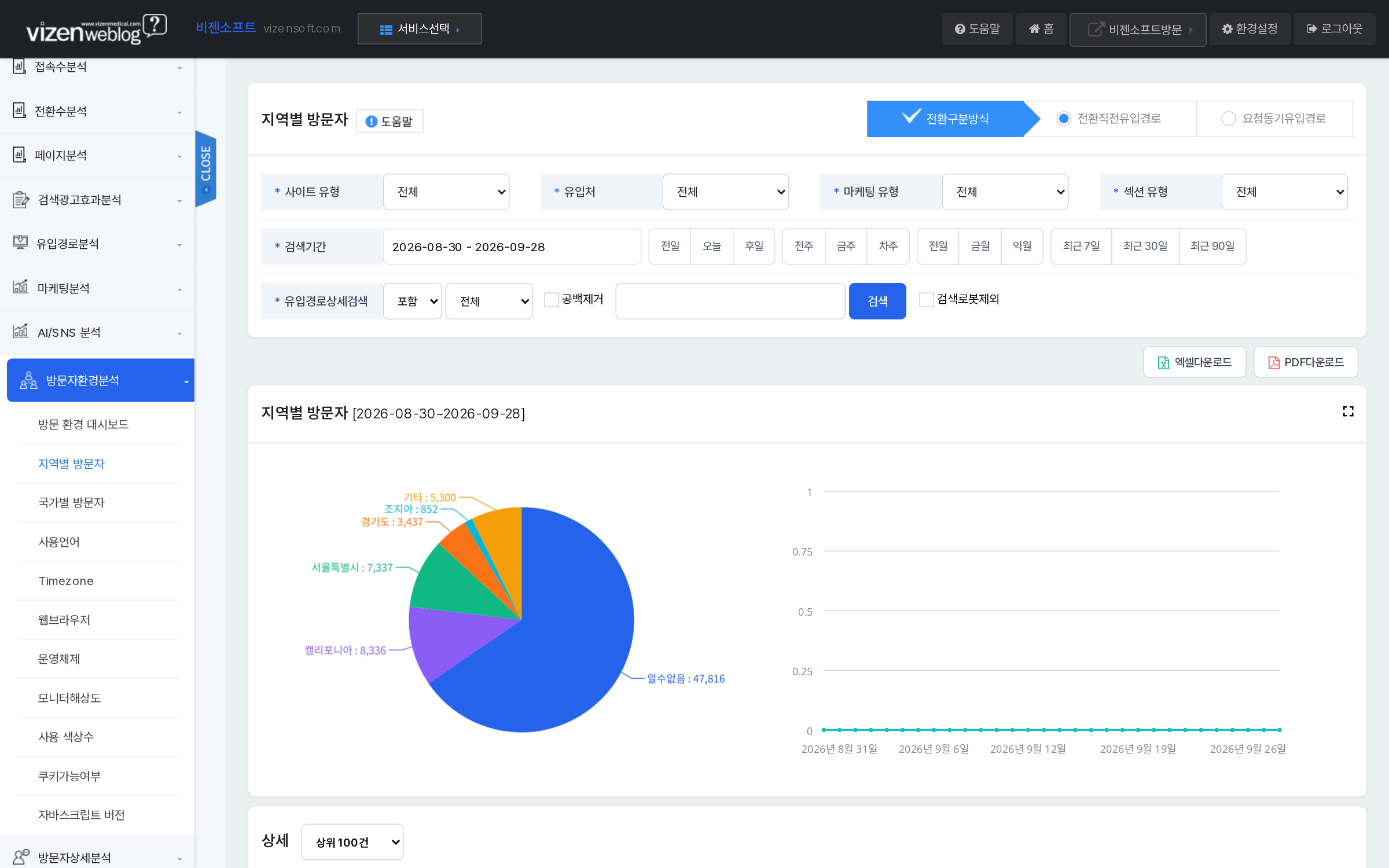This screenshot has width=1389, height=868.
Task: Click the blue info 도움말 icon button
Action: 389,121
